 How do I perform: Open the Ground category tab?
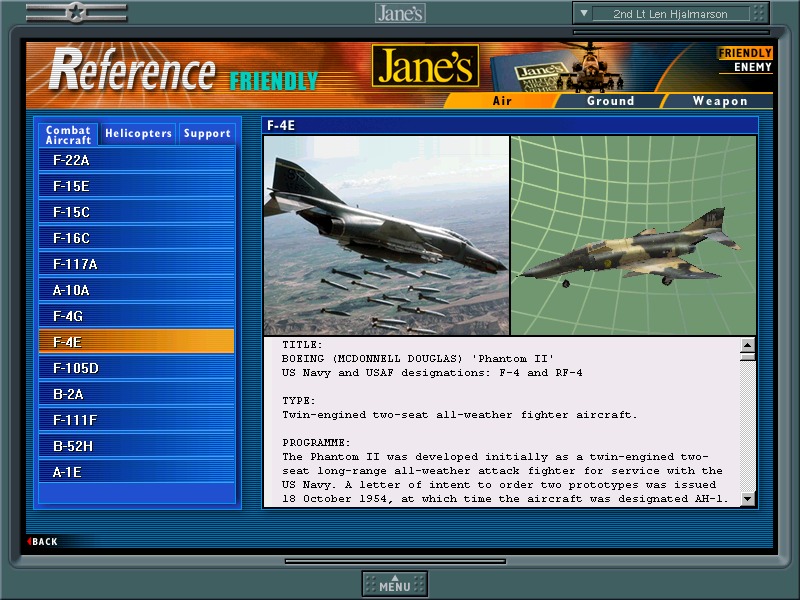click(x=610, y=101)
